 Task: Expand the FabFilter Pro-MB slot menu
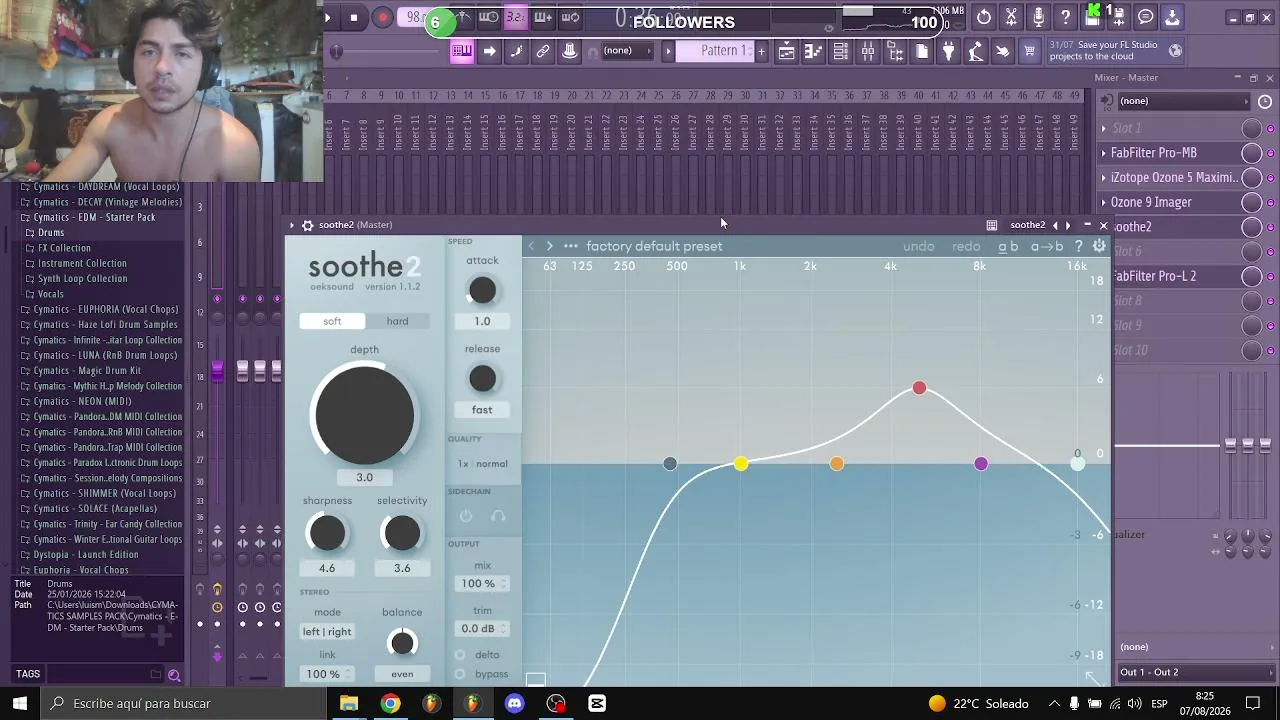click(1104, 153)
